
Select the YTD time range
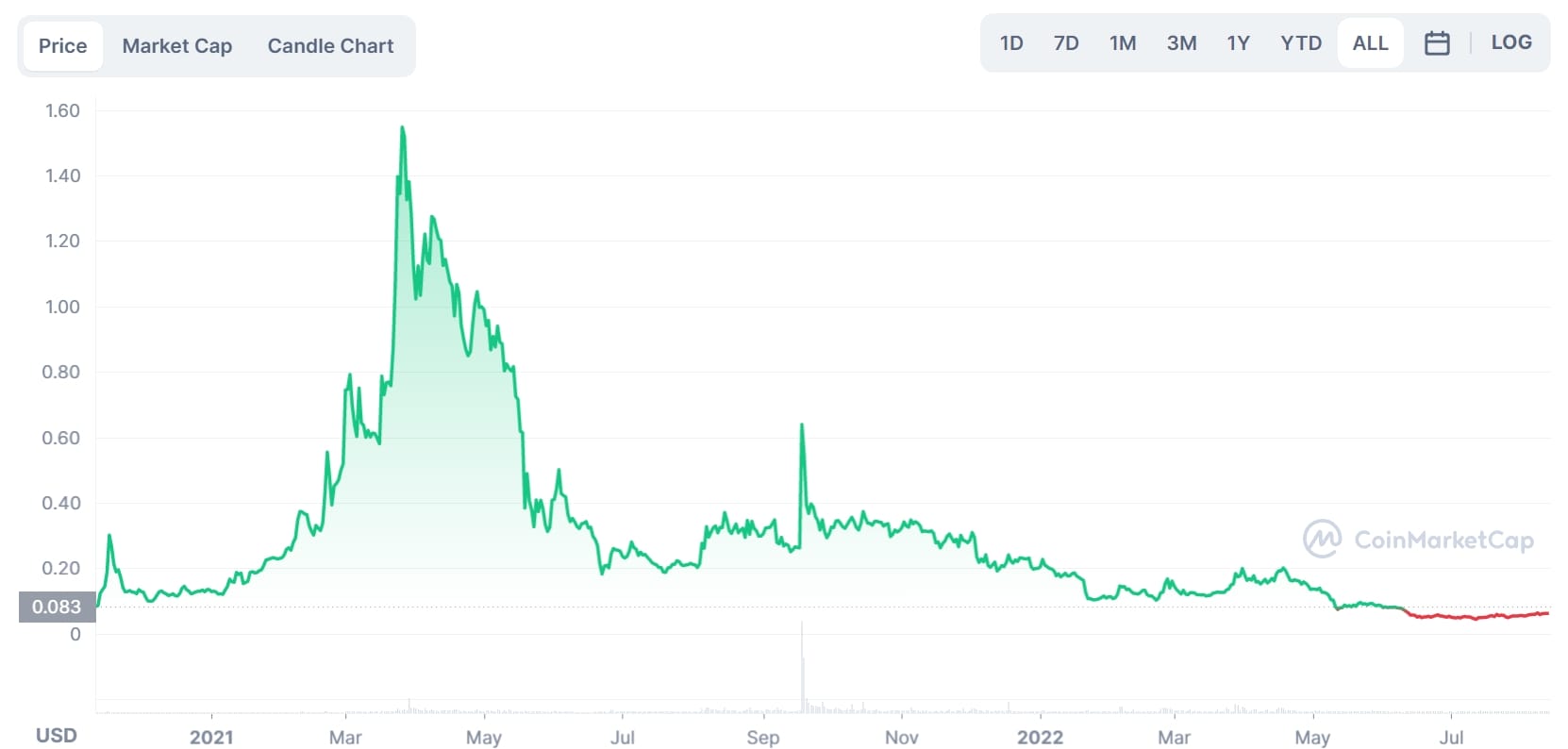1301,43
